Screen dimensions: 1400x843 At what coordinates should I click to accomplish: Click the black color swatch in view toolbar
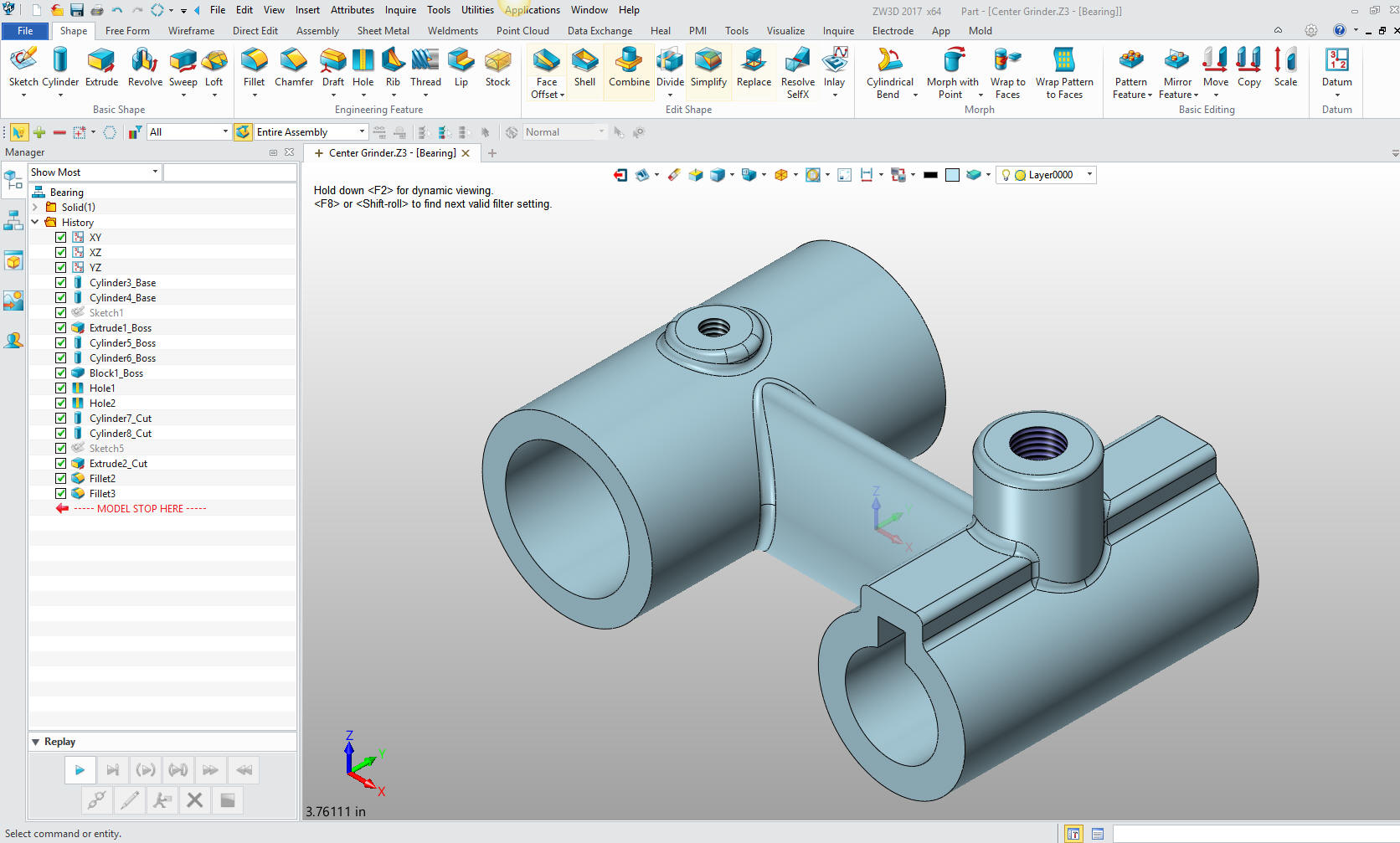[x=930, y=175]
